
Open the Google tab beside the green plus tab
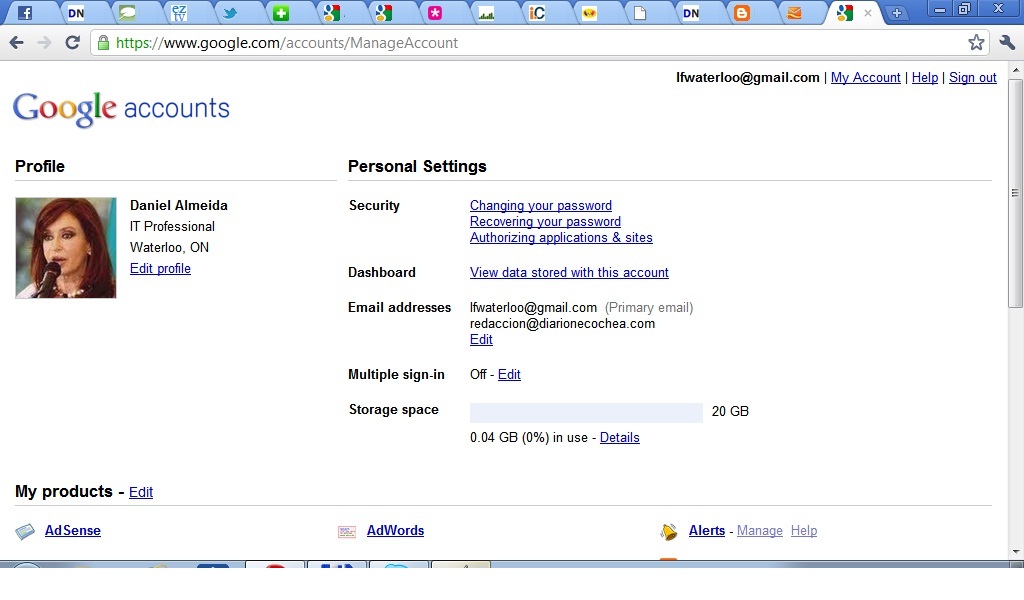[332, 12]
